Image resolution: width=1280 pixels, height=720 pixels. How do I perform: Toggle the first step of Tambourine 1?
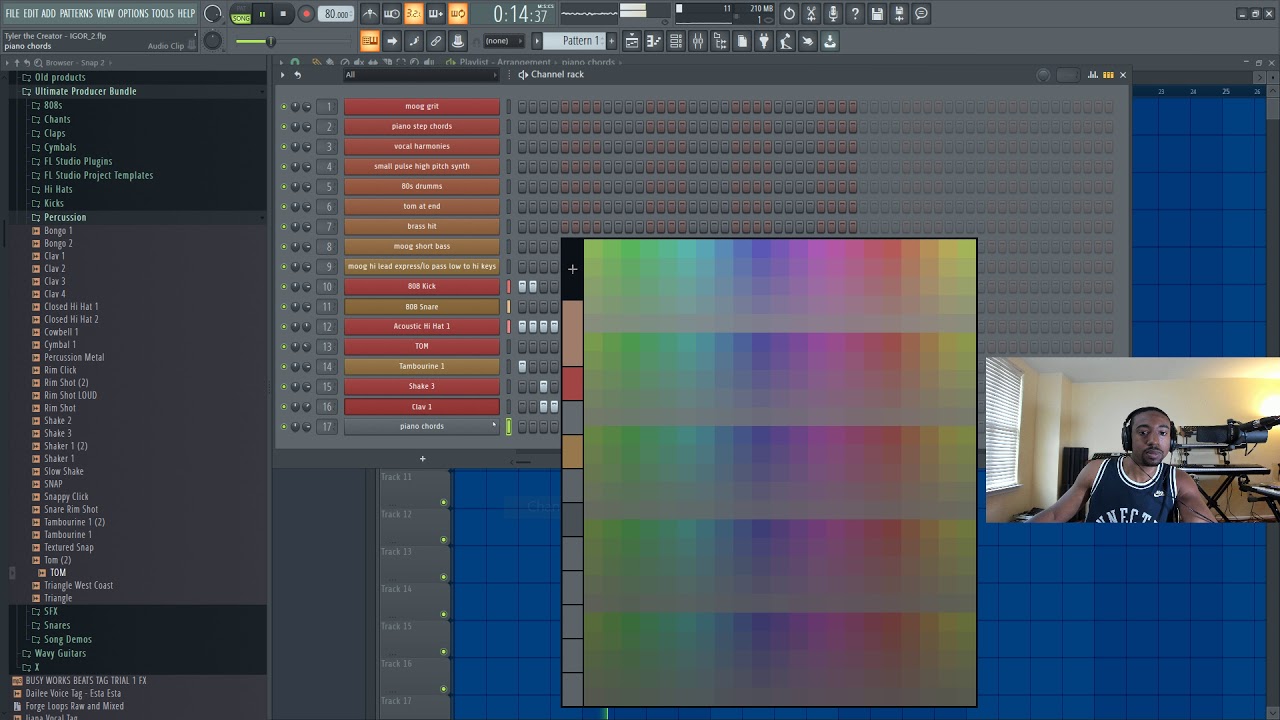522,366
